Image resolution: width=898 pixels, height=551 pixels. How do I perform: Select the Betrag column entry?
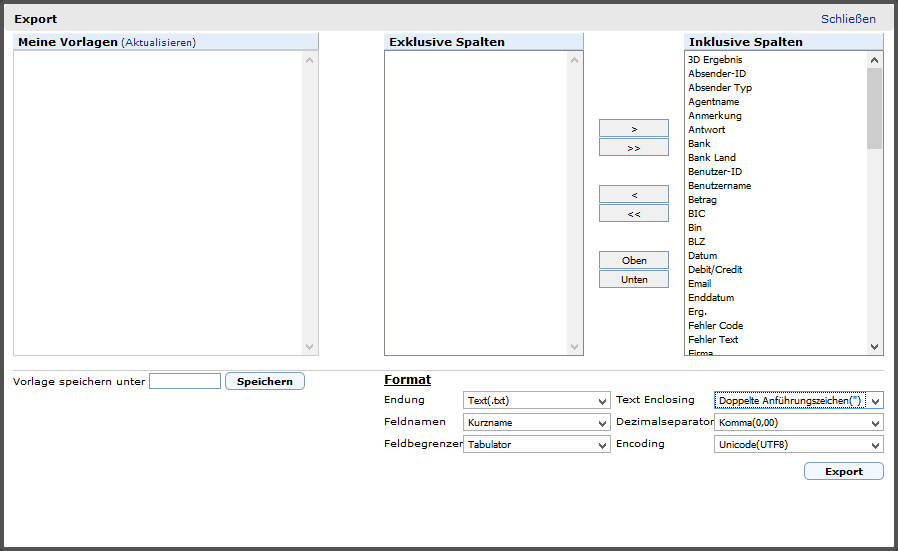coord(702,200)
